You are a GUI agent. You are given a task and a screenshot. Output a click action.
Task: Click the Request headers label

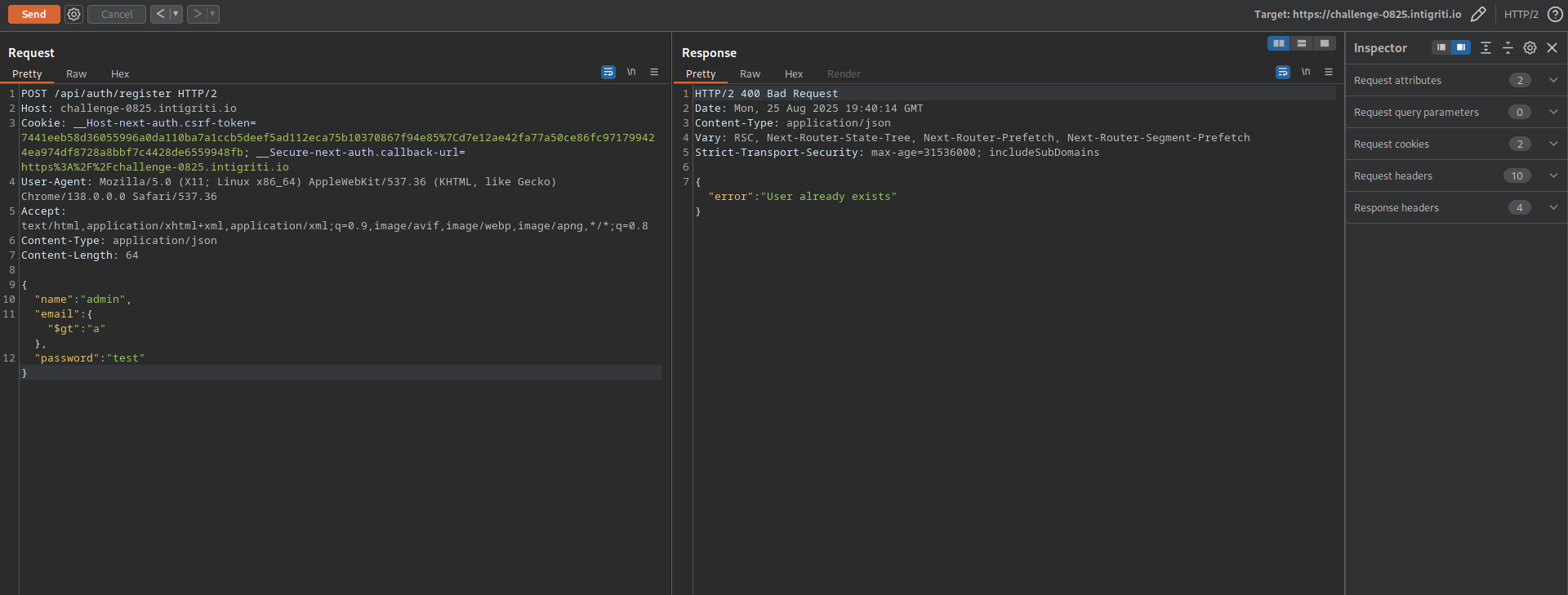click(1393, 175)
